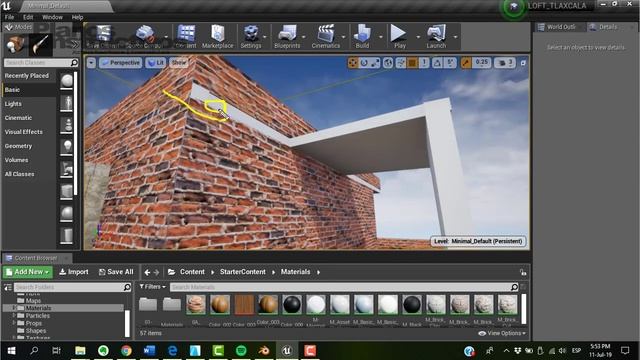Open the Play options dropdown arrow
640x360 pixels.
coord(418,37)
